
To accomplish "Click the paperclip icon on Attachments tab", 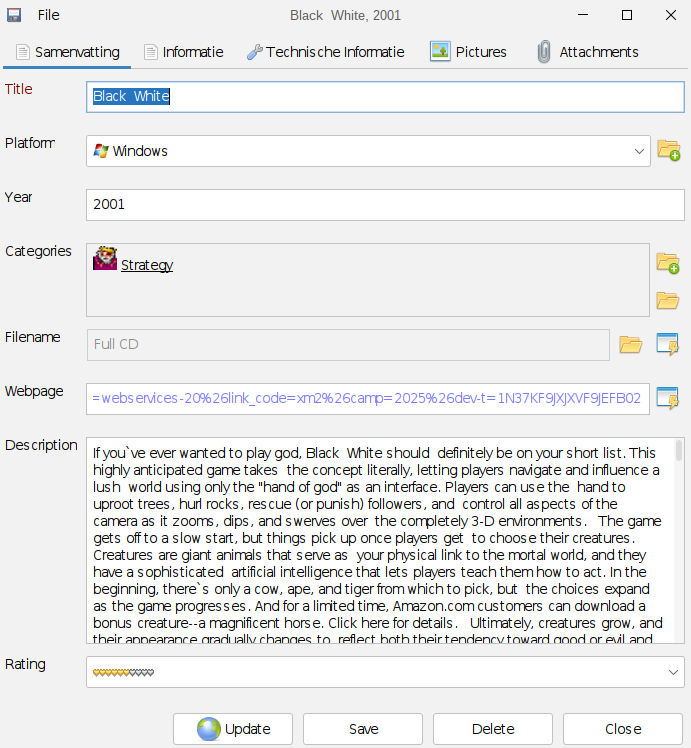I will coord(544,52).
